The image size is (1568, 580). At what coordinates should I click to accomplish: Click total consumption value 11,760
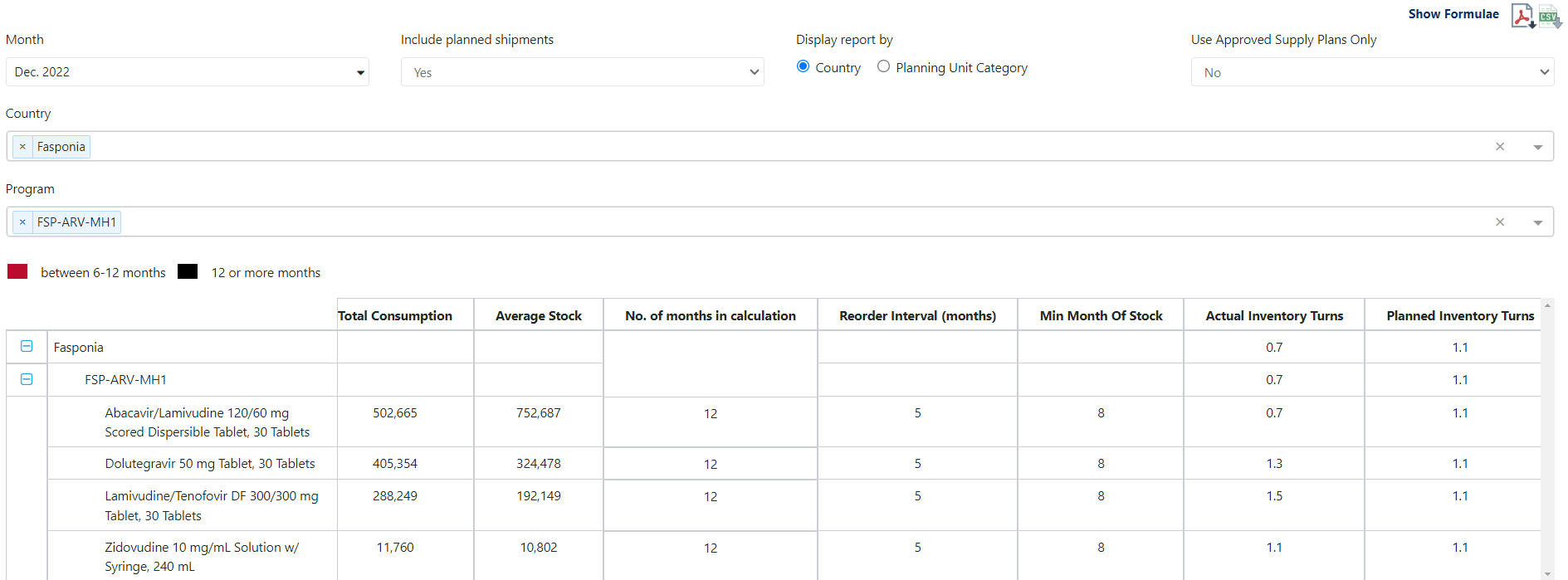coord(395,548)
